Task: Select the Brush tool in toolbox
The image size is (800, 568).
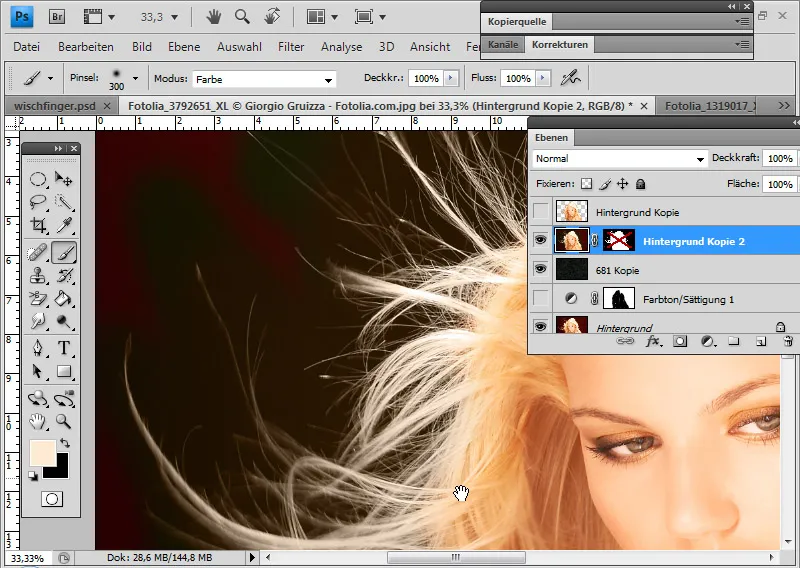Action: click(64, 253)
